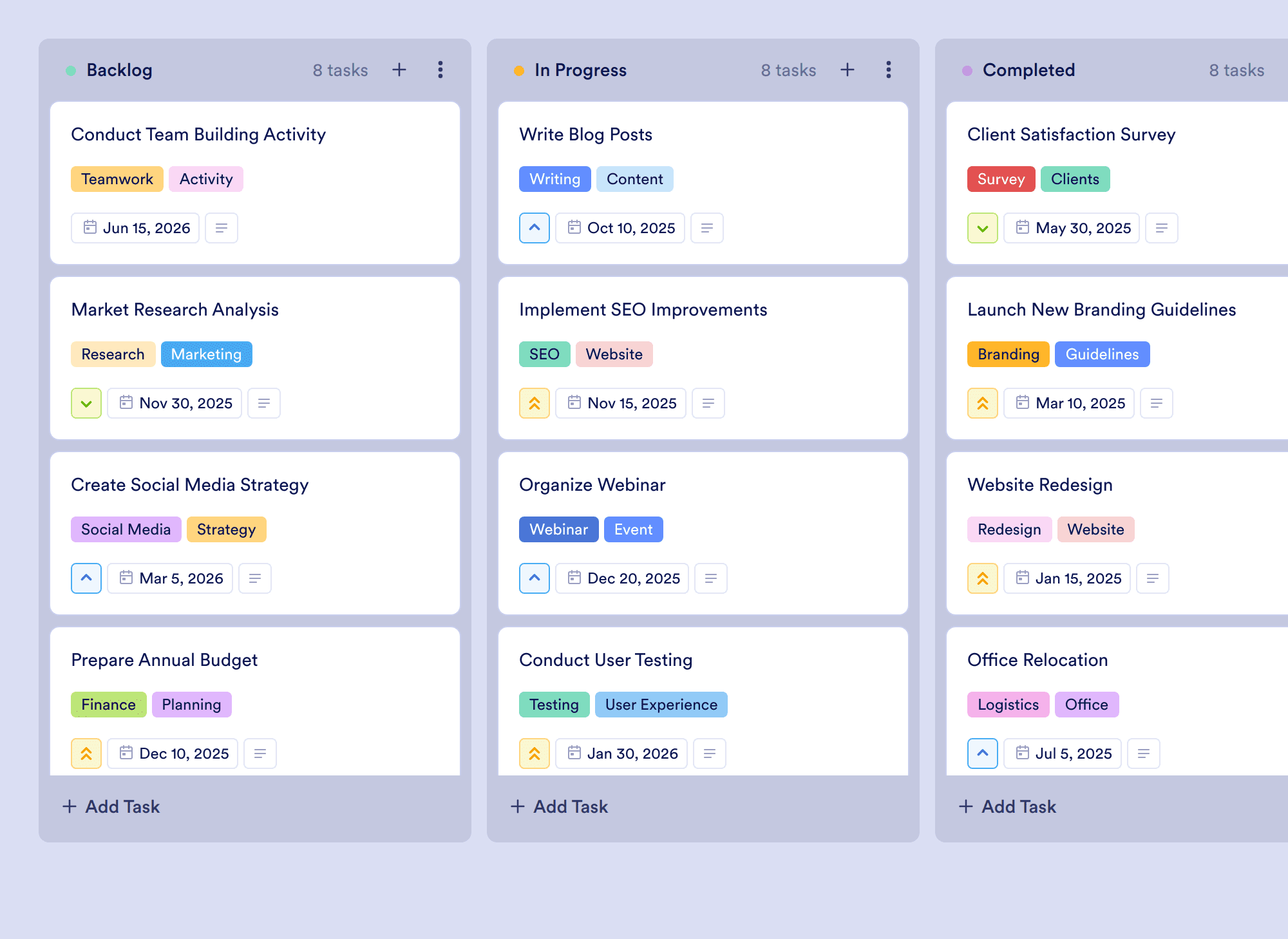Viewport: 1288px width, 939px height.
Task: Click the plus icon in Backlog header
Action: coord(399,70)
